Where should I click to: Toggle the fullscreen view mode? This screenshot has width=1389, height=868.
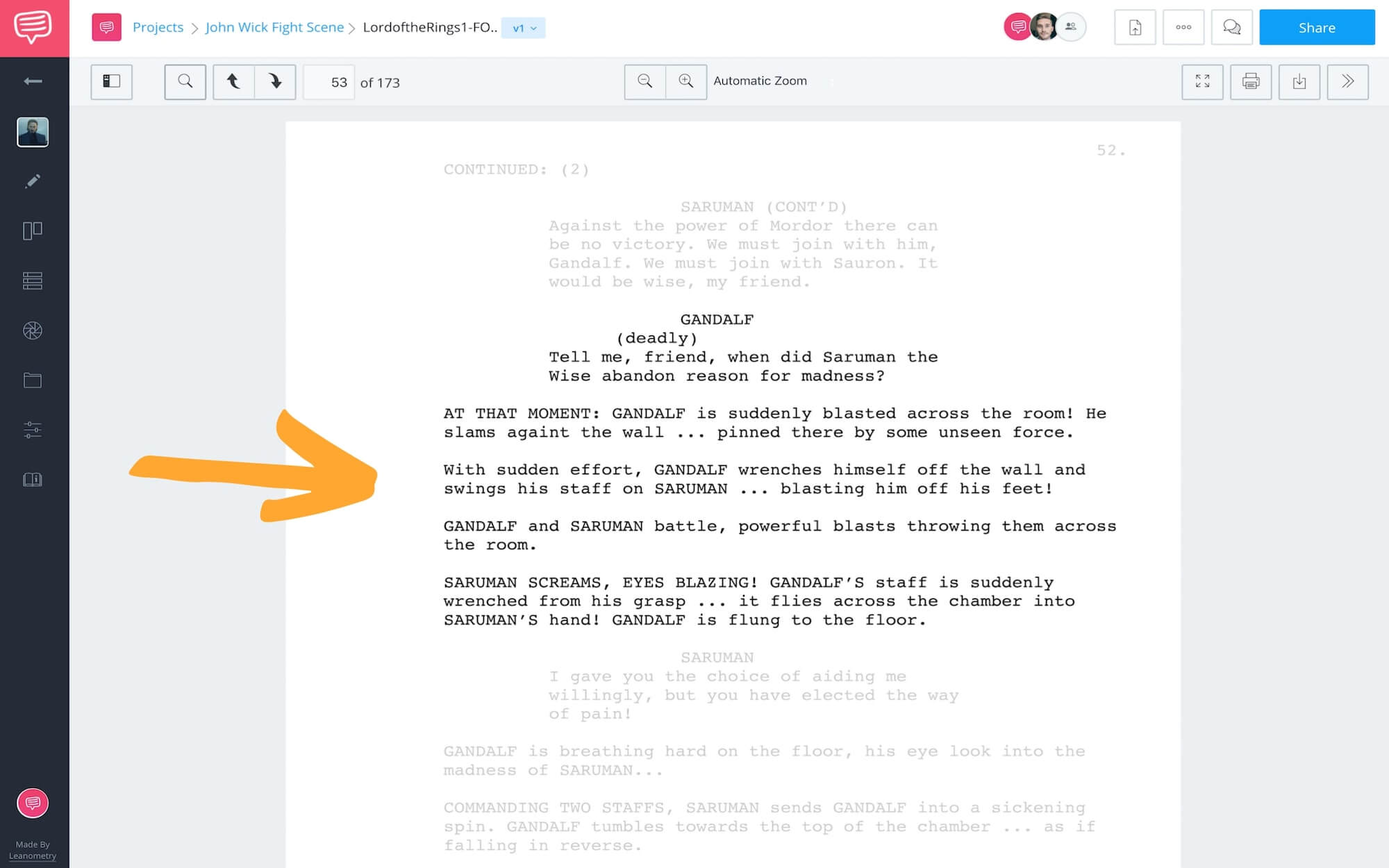[x=1201, y=82]
